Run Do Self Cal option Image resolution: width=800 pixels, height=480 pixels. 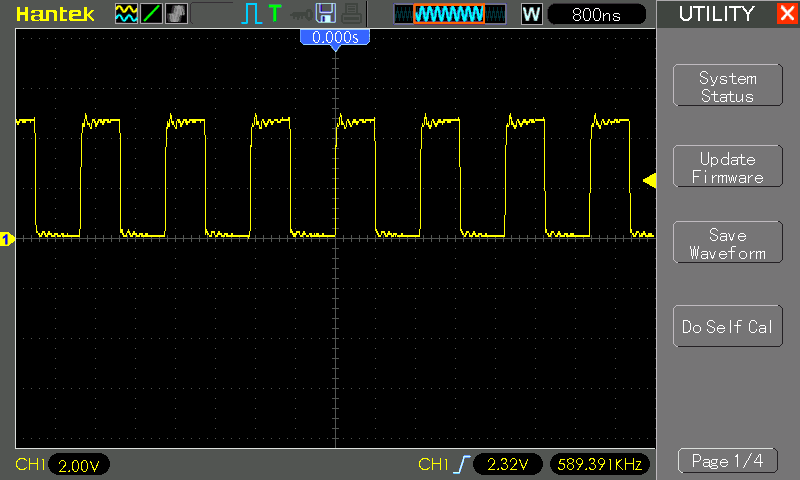point(727,327)
